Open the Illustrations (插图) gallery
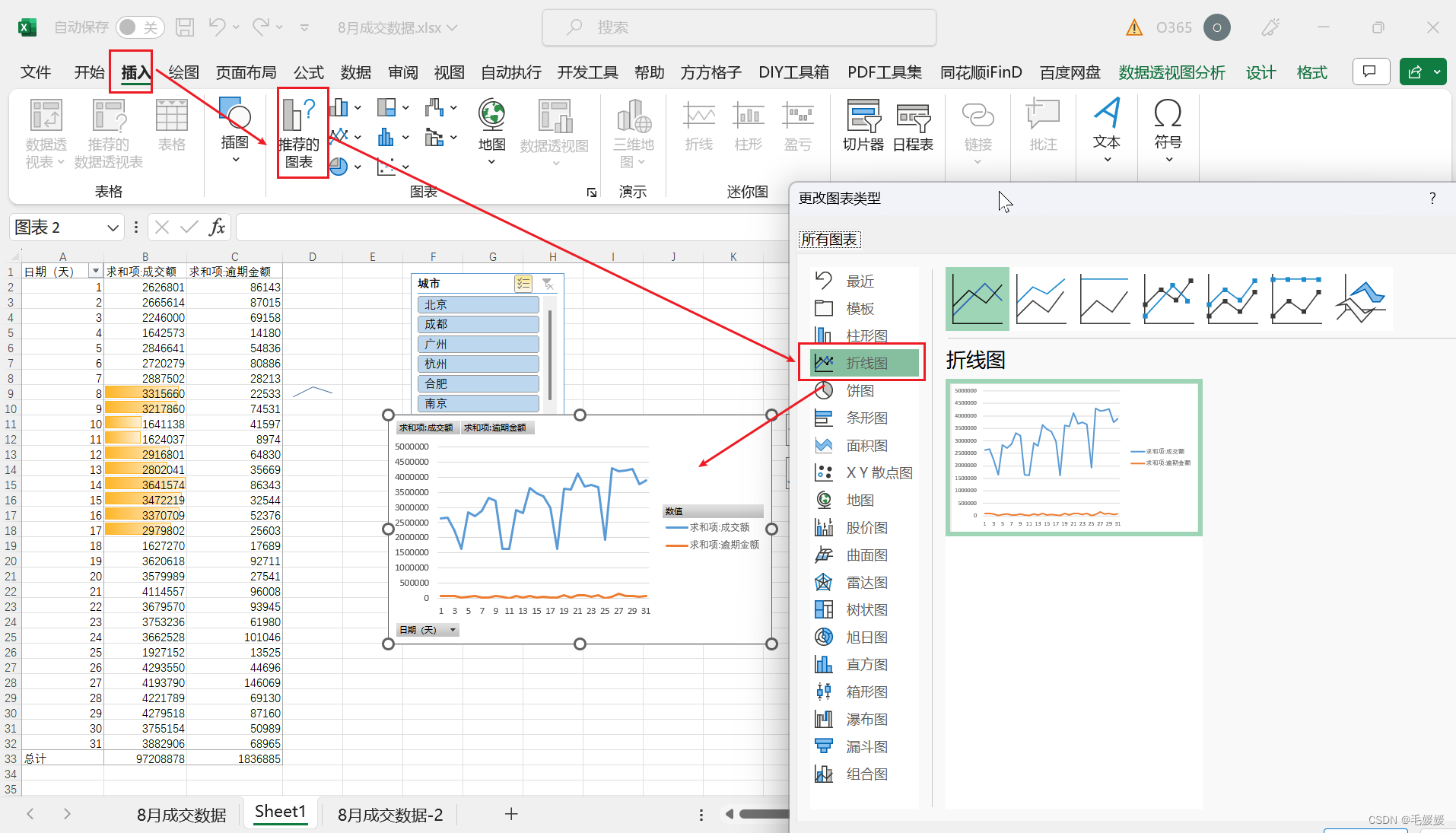The image size is (1456, 833). coord(235,129)
